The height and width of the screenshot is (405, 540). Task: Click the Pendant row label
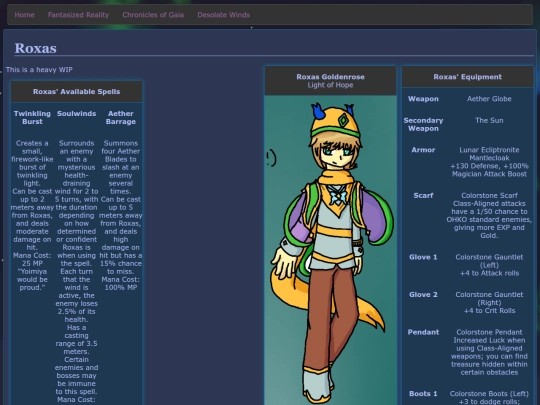[423, 332]
